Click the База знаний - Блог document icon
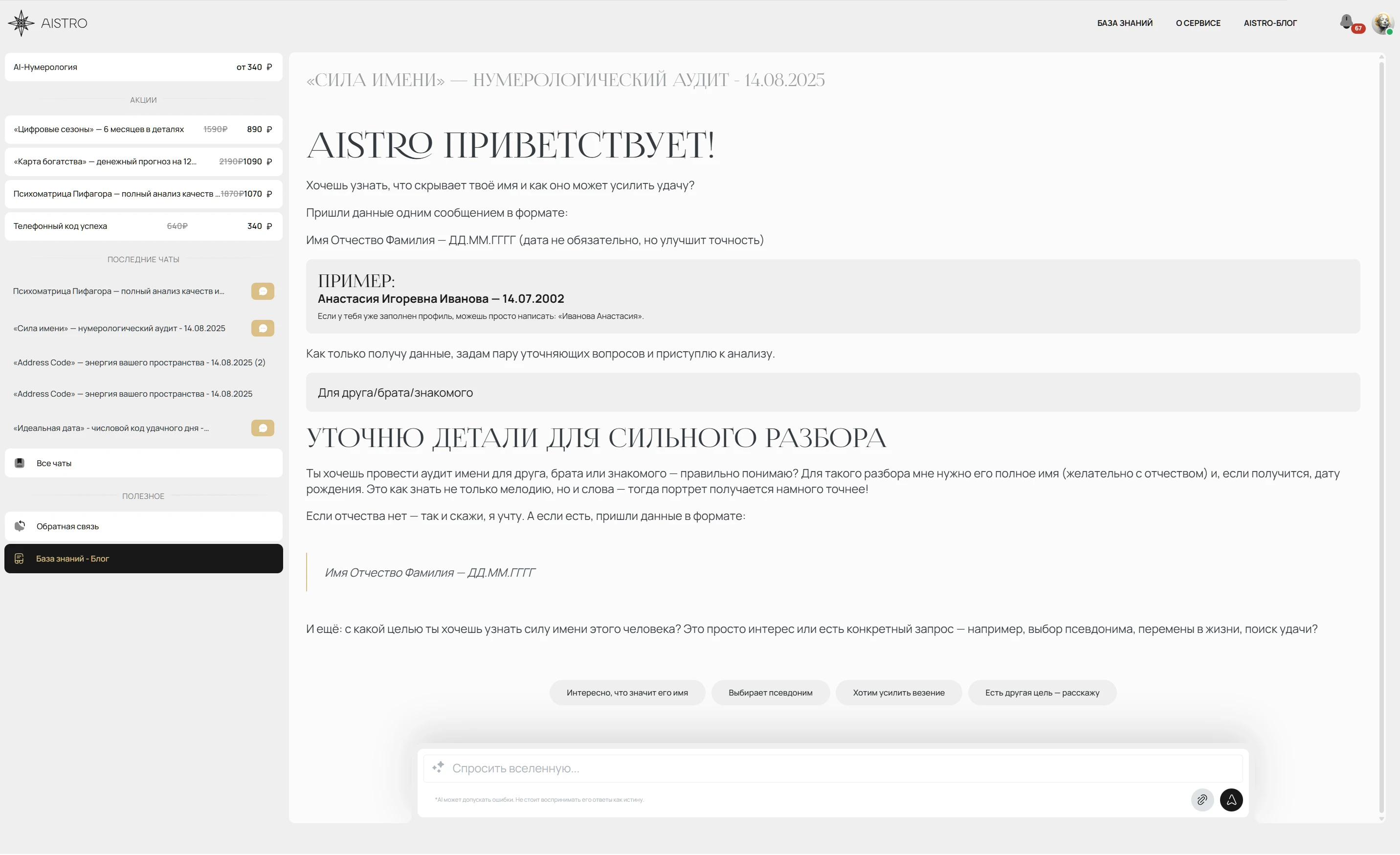 click(x=19, y=560)
